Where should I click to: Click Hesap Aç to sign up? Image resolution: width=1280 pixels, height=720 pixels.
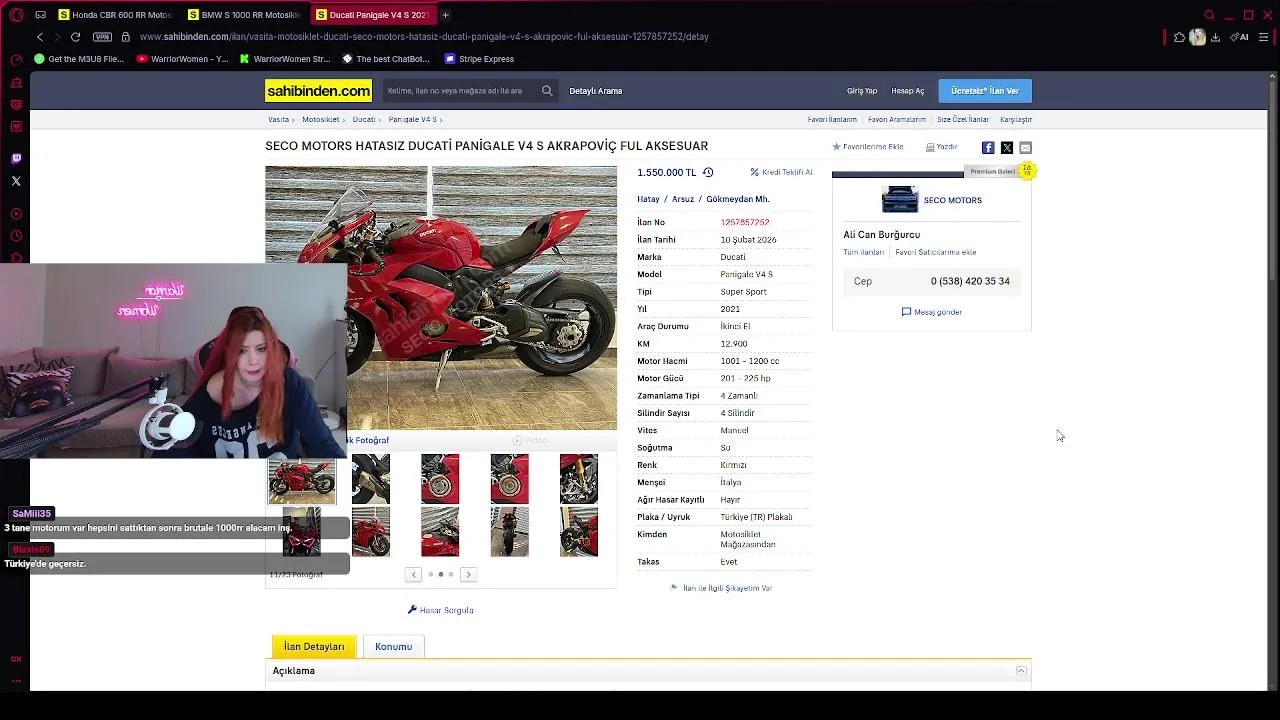pos(908,91)
